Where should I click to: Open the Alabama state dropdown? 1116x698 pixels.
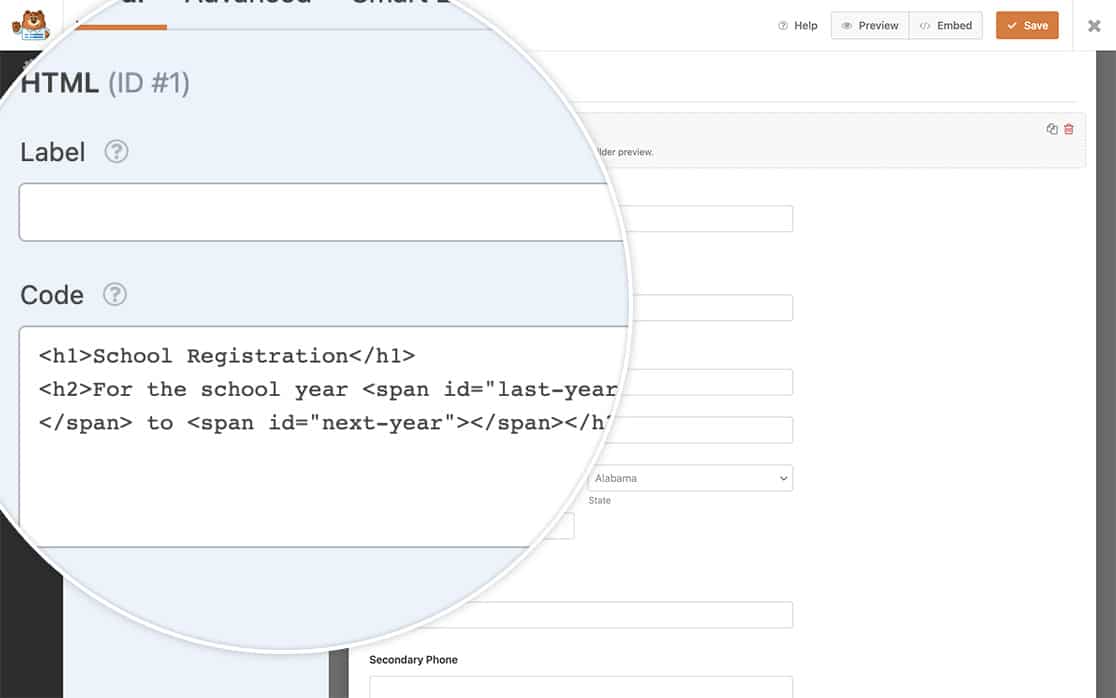pos(690,478)
